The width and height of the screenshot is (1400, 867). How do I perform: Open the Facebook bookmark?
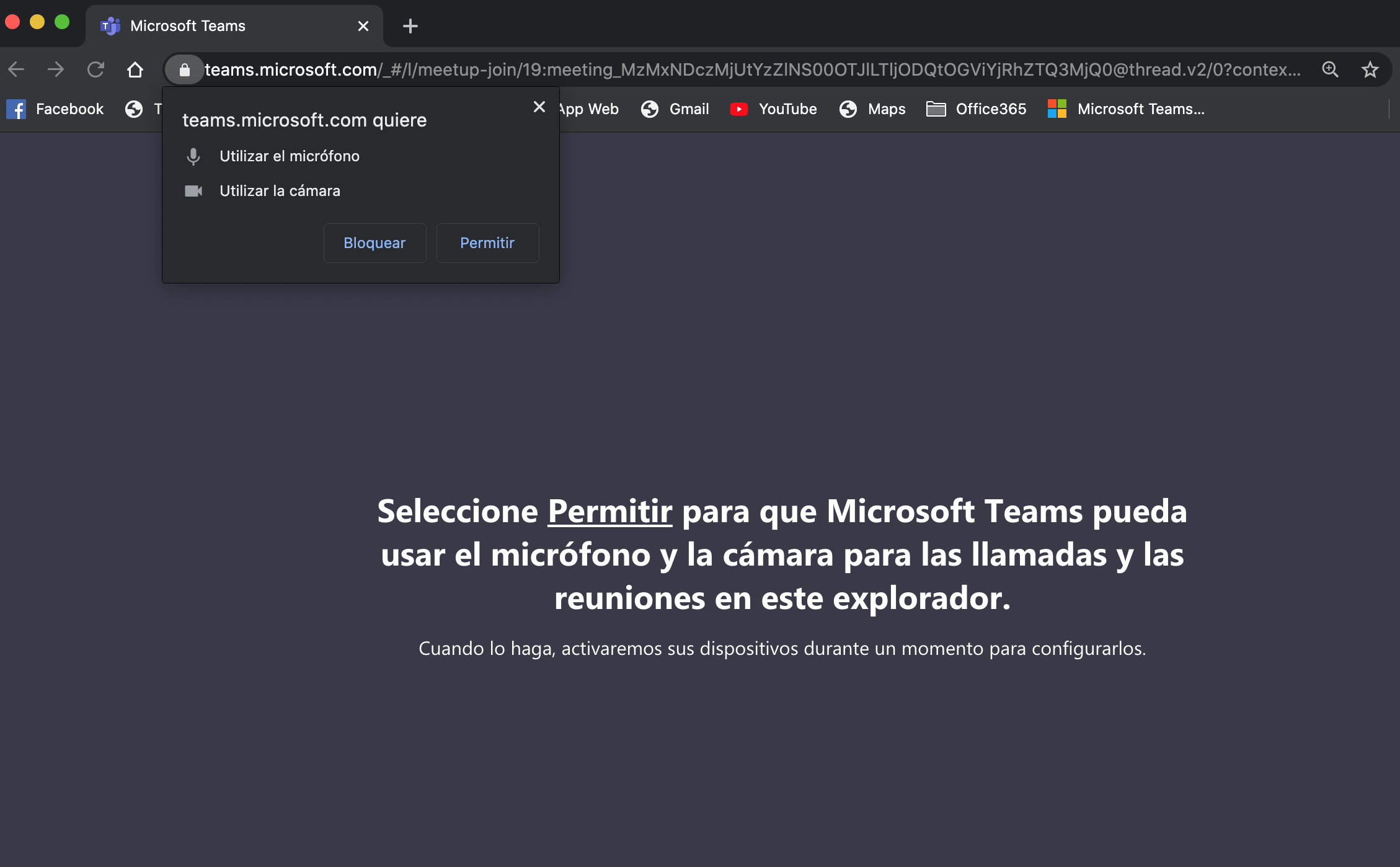click(55, 109)
